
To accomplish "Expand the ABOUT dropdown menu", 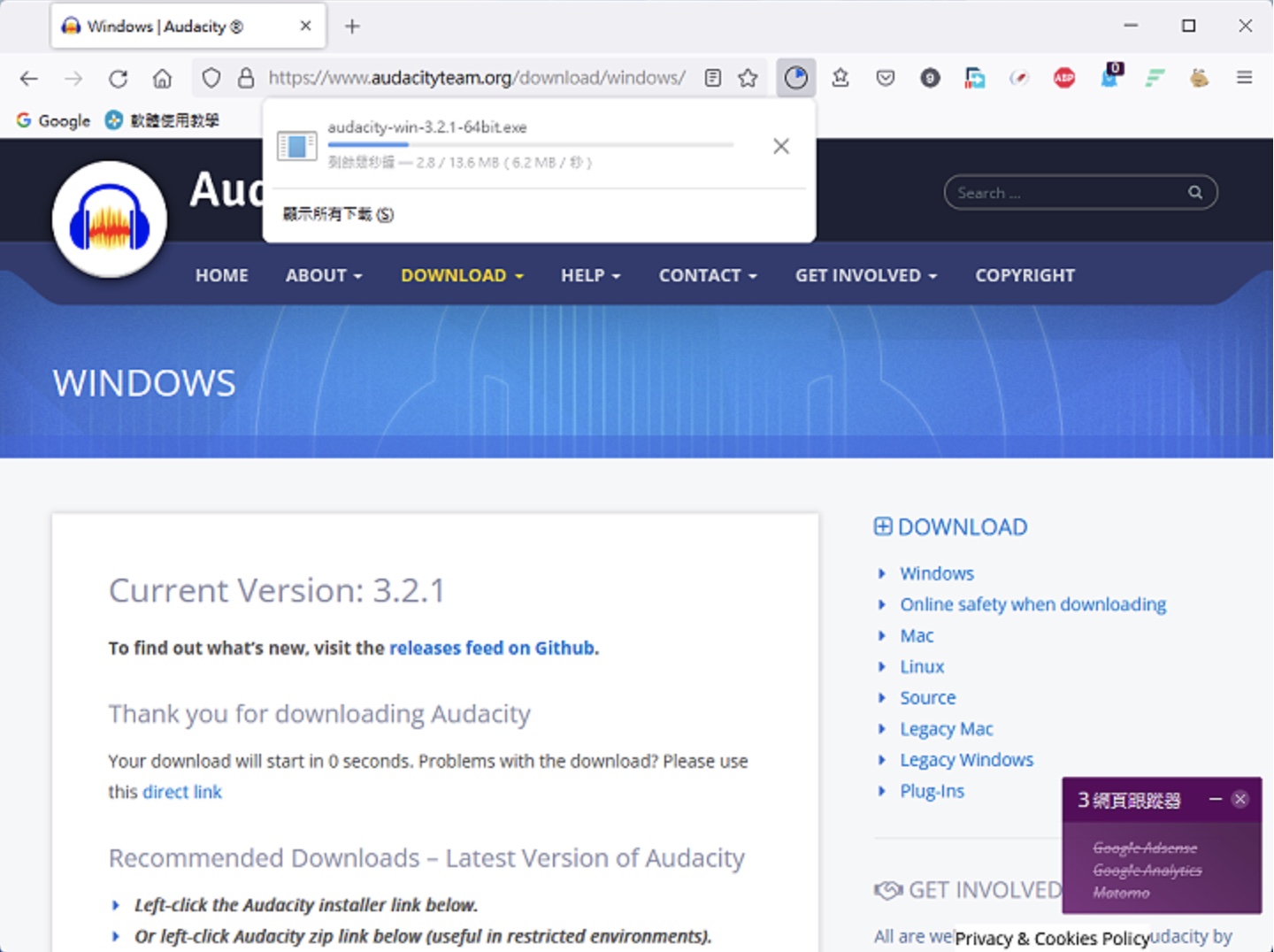I will (324, 275).
